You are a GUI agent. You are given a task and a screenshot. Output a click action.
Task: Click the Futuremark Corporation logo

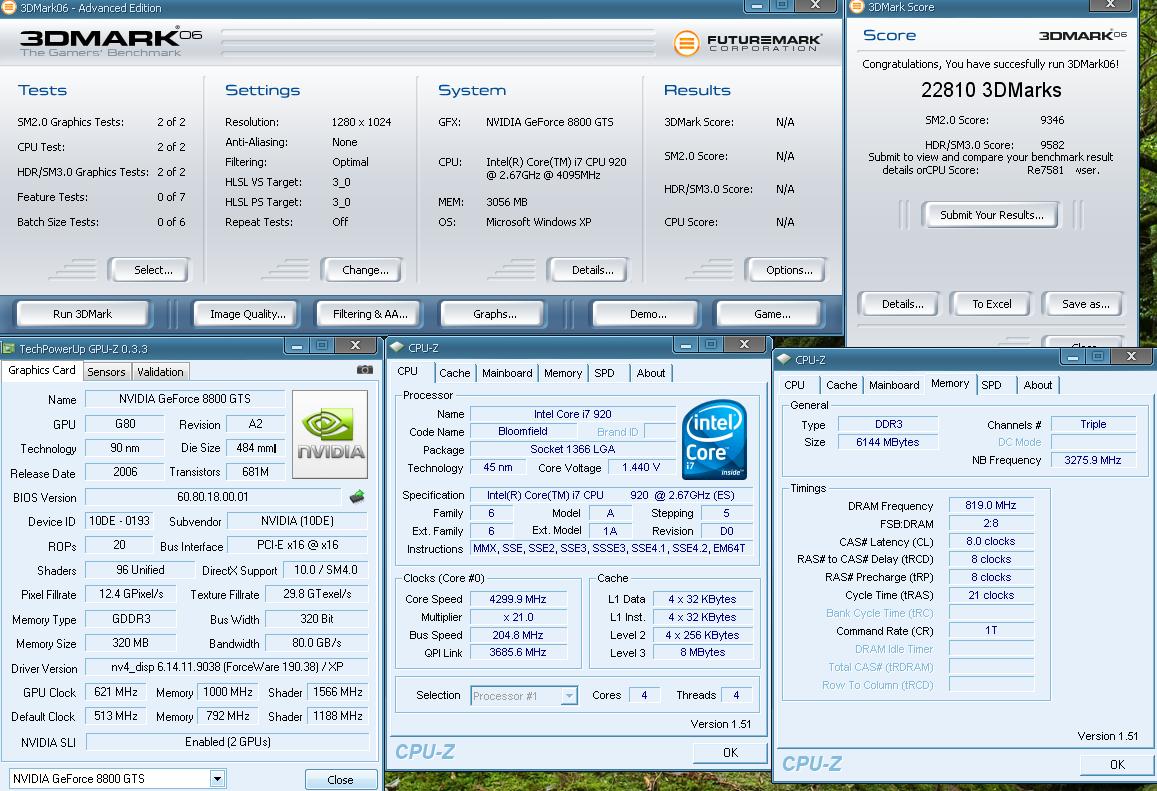(747, 42)
